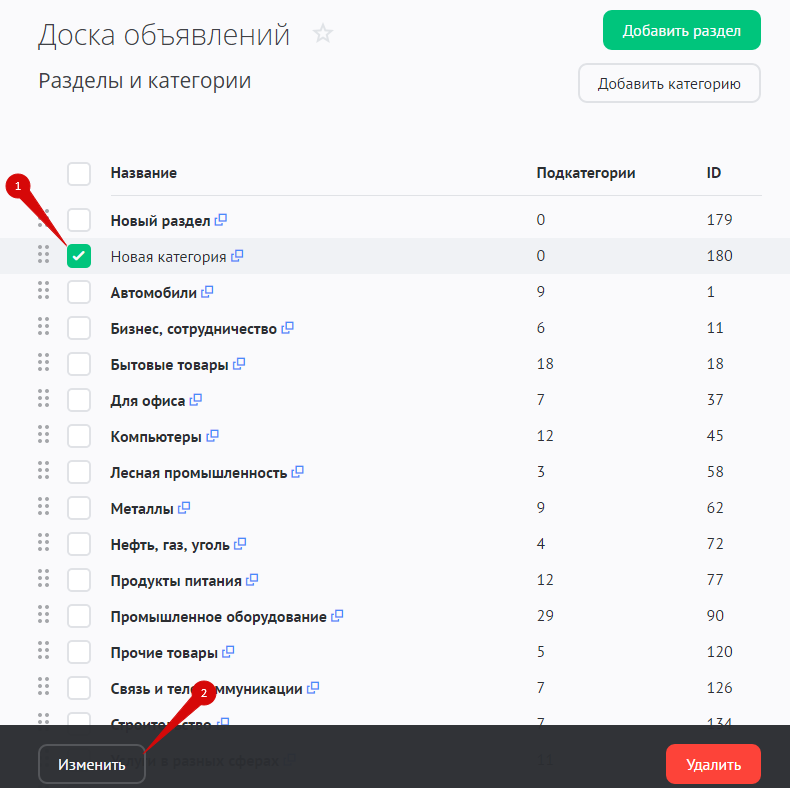Viewport: 790px width, 788px height.
Task: Click the drag handle for Нефть, газ, уголь
Action: [43, 543]
